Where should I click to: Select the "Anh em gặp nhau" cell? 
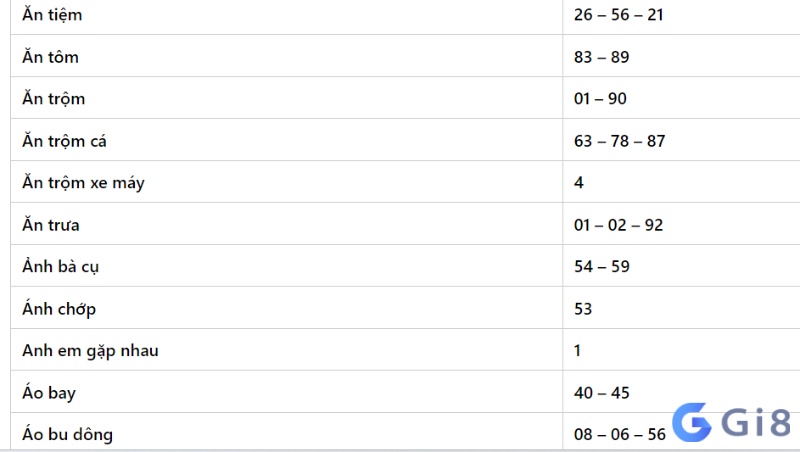click(286, 350)
